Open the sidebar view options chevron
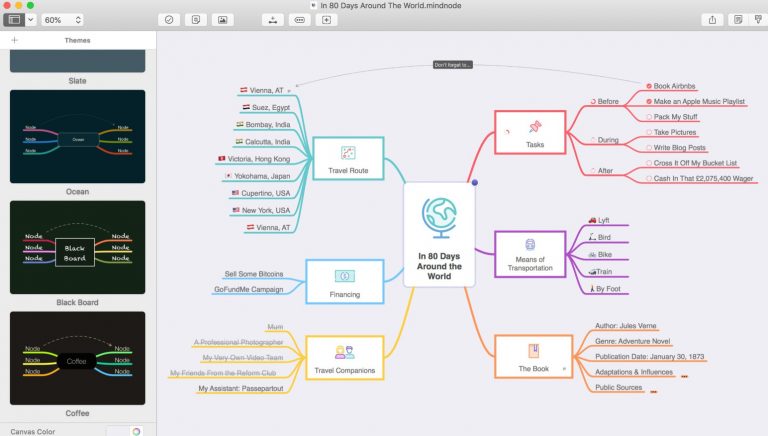 point(31,20)
